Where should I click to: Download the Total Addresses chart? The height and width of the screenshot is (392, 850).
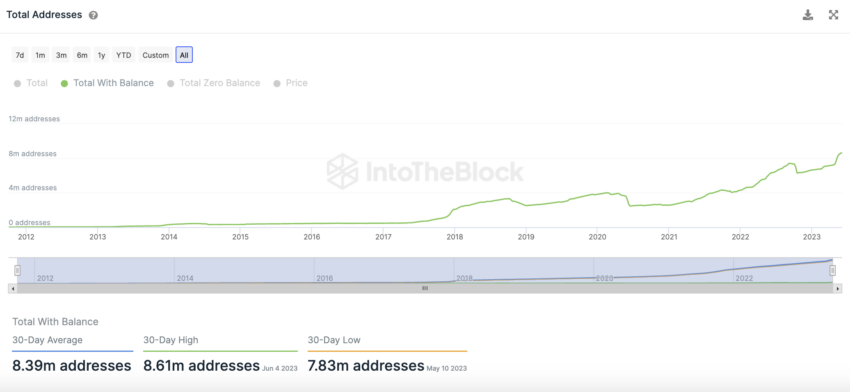808,15
